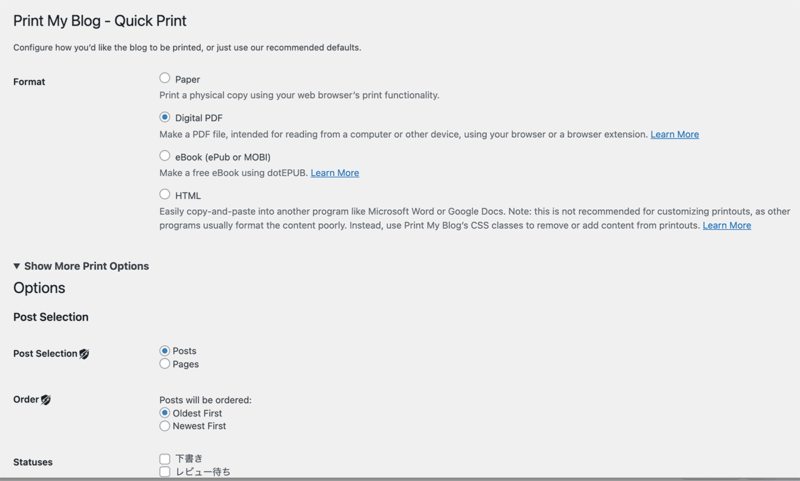Open Learn More link for Digital PDF
800x481 pixels.
click(674, 134)
